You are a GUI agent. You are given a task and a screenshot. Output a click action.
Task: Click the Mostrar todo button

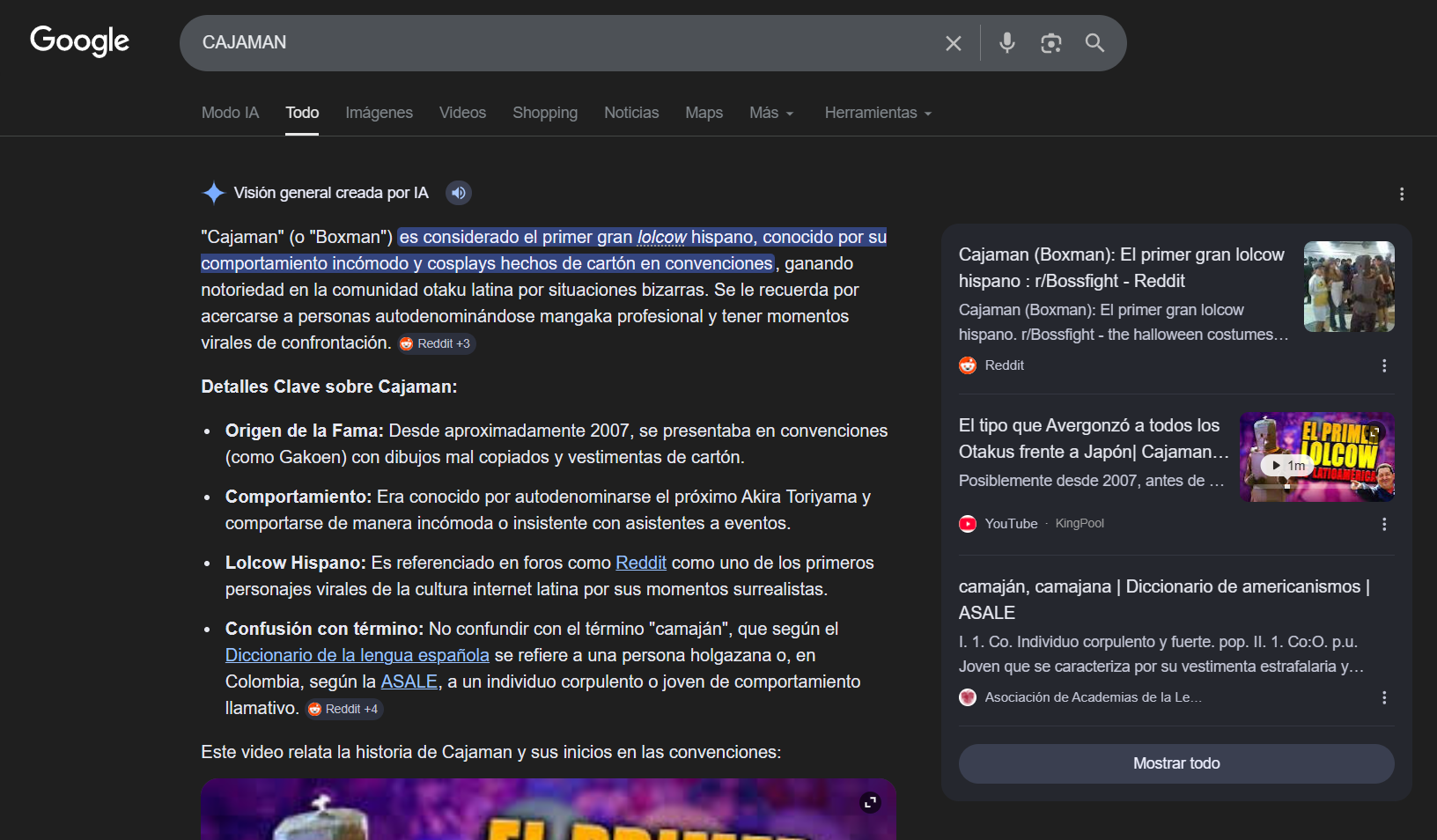click(1176, 763)
